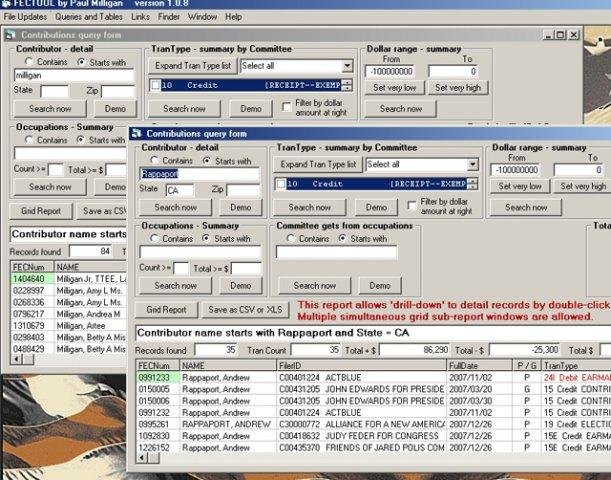Select Starts with radio in front Occupations Summary
This screenshot has width=611, height=480.
[x=206, y=238]
